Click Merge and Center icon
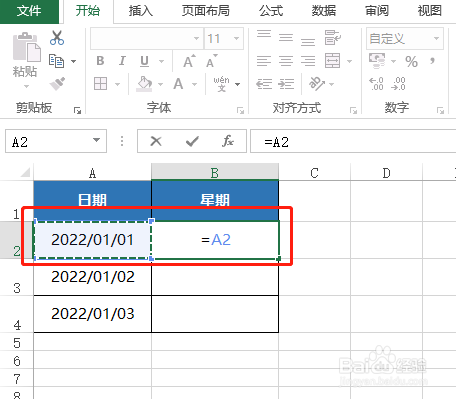The image size is (456, 399). (x=332, y=61)
